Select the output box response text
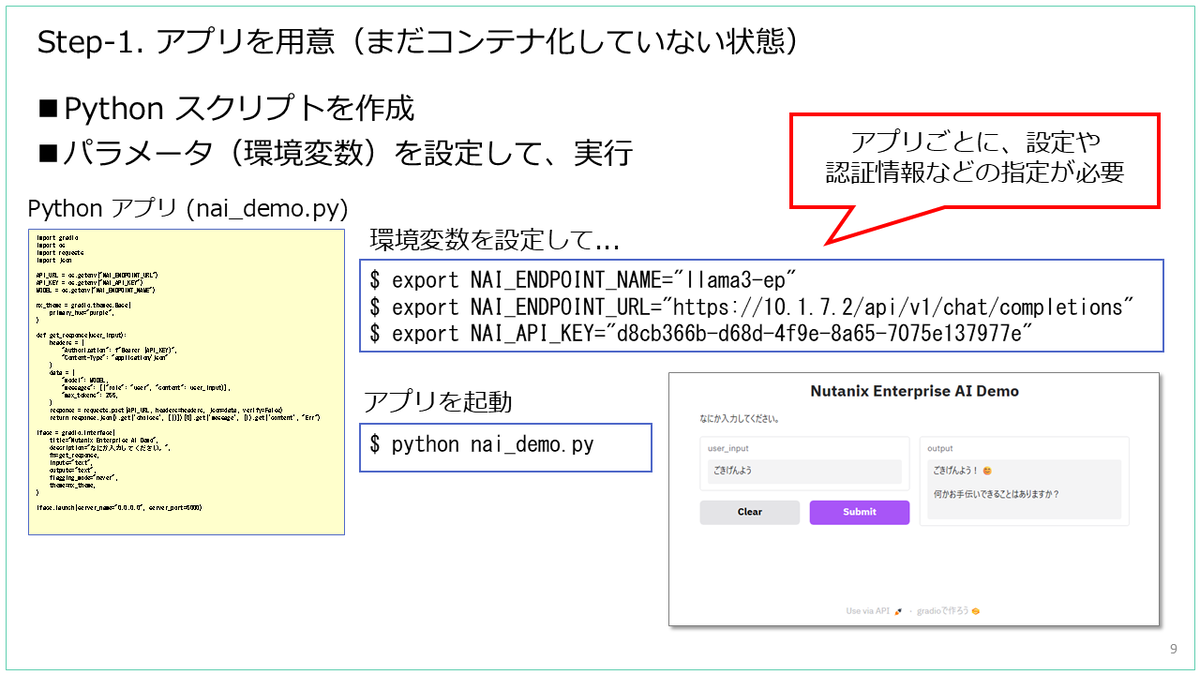 pos(1023,488)
